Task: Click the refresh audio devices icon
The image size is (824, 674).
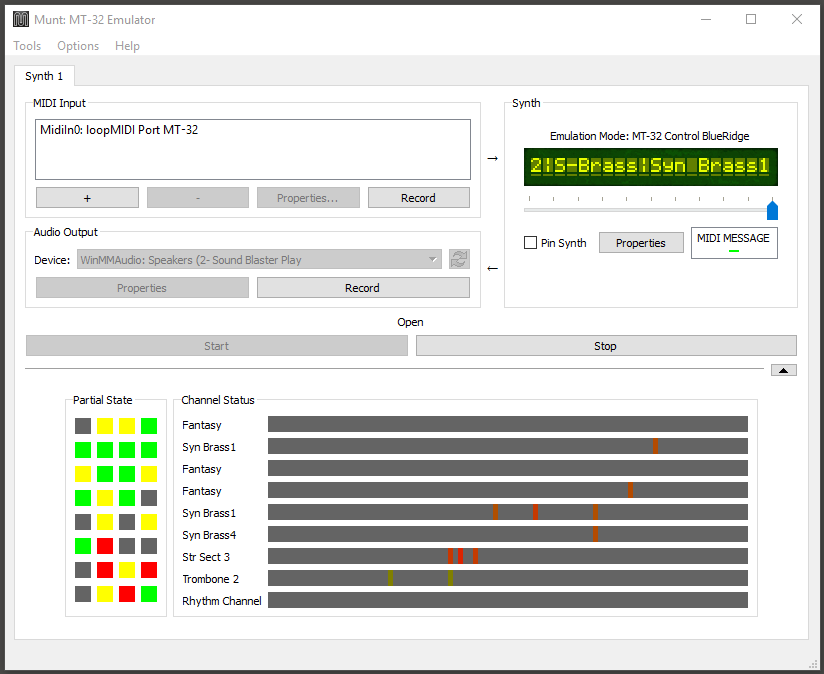Action: point(459,260)
